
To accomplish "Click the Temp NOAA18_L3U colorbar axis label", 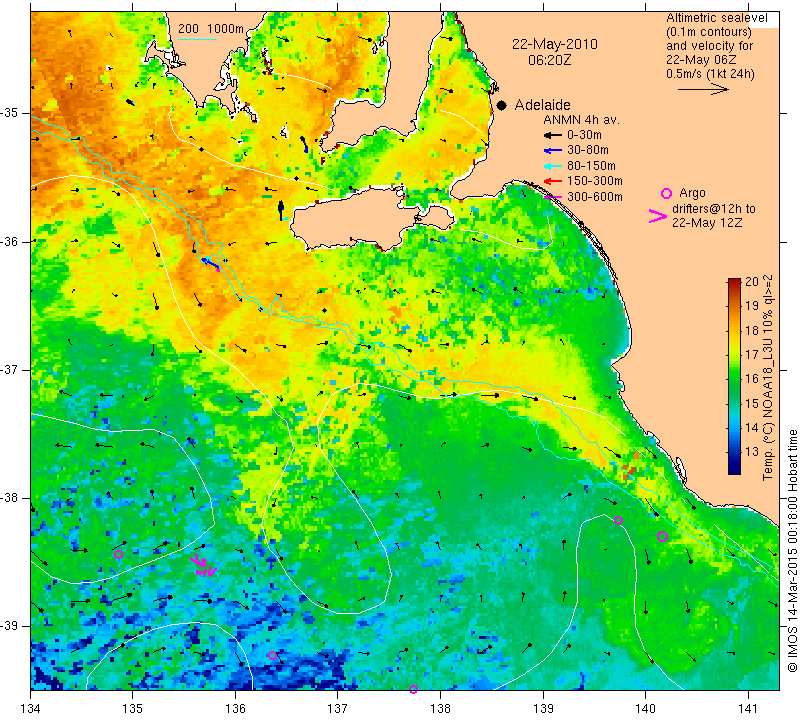I will click(768, 378).
